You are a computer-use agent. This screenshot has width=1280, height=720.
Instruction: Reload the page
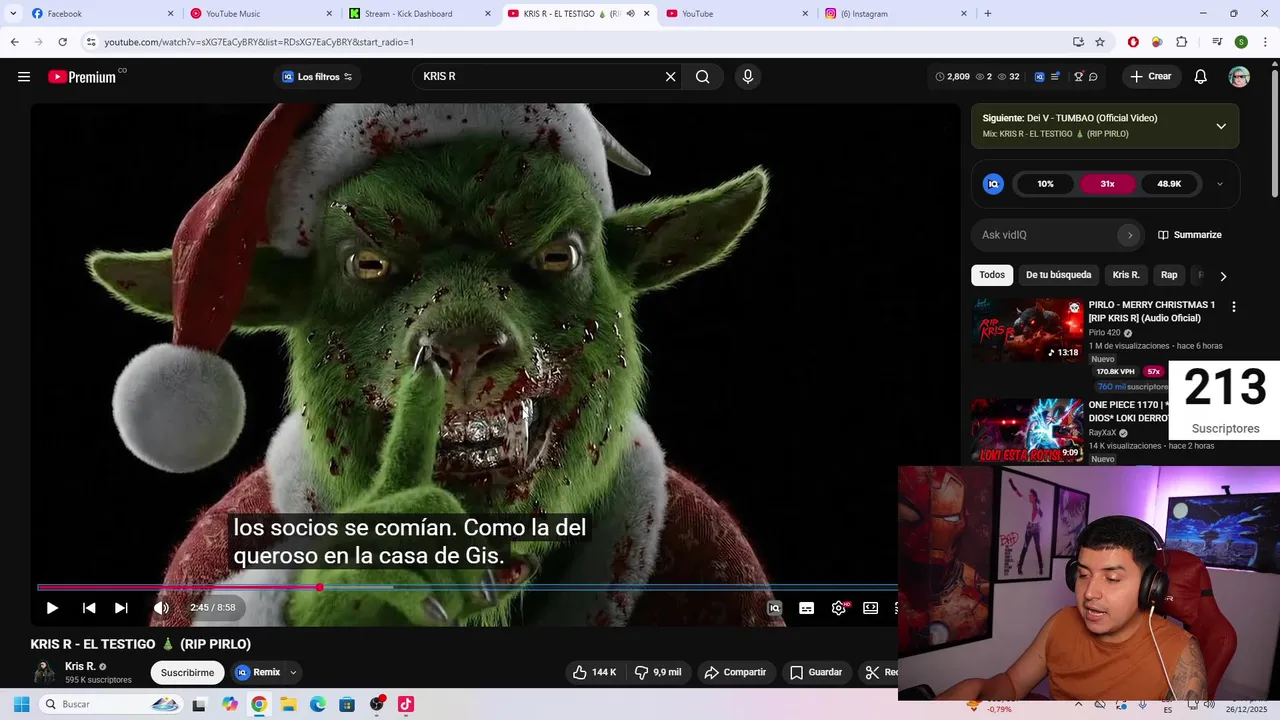coord(62,42)
